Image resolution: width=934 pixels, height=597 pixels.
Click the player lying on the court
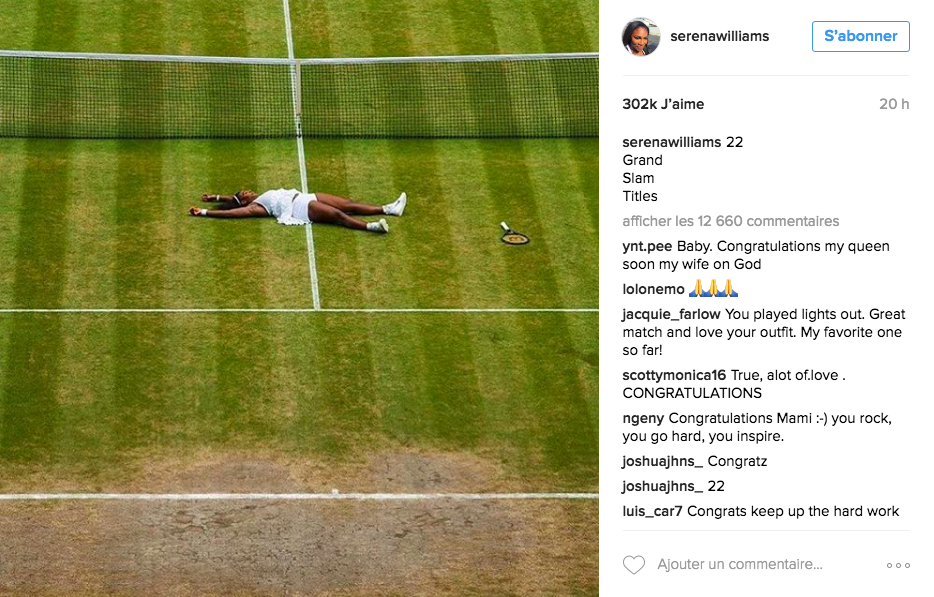point(298,210)
